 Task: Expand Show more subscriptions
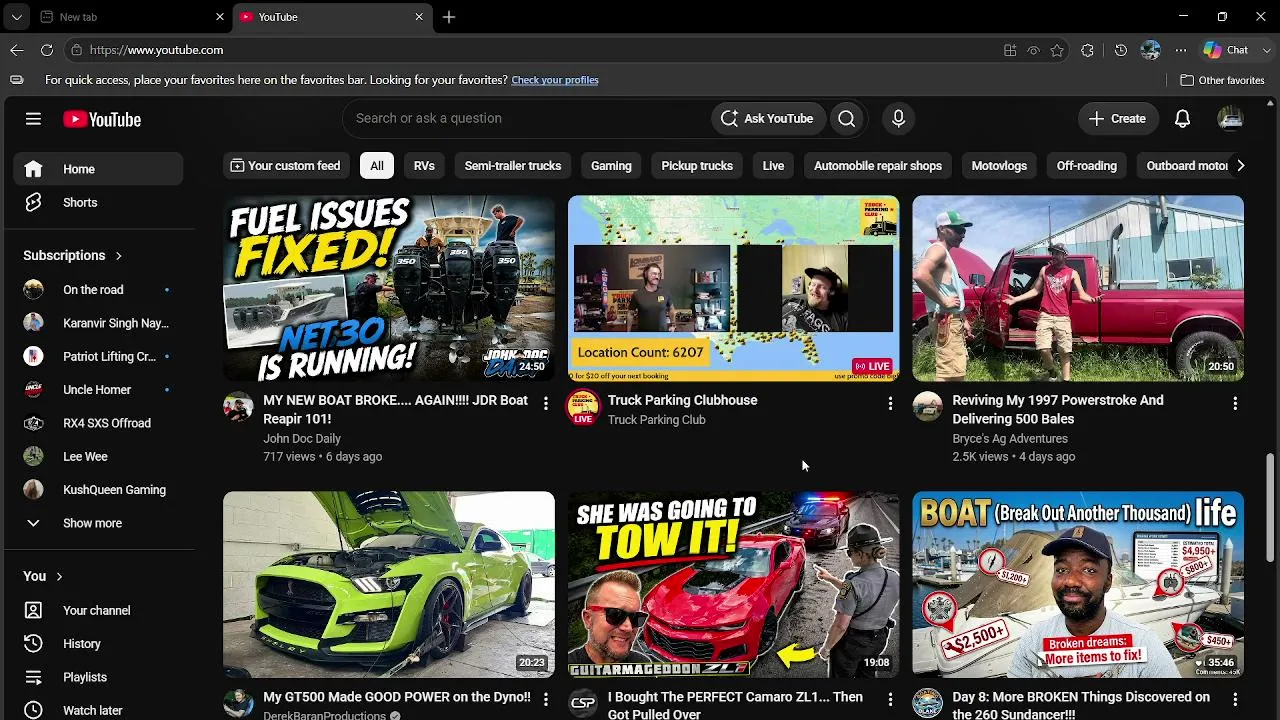[98, 523]
